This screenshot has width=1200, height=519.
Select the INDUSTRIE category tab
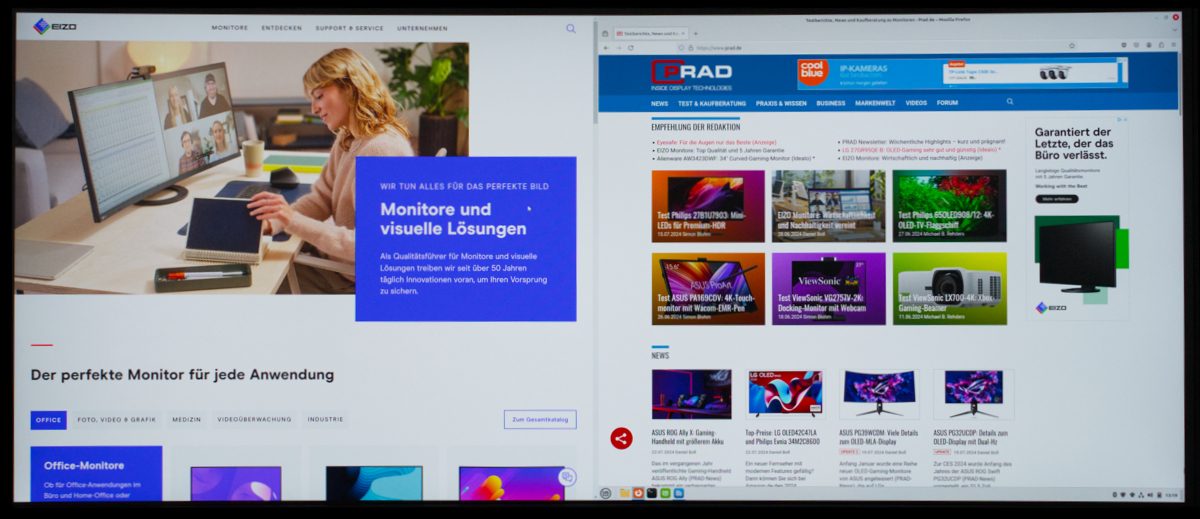pos(326,420)
